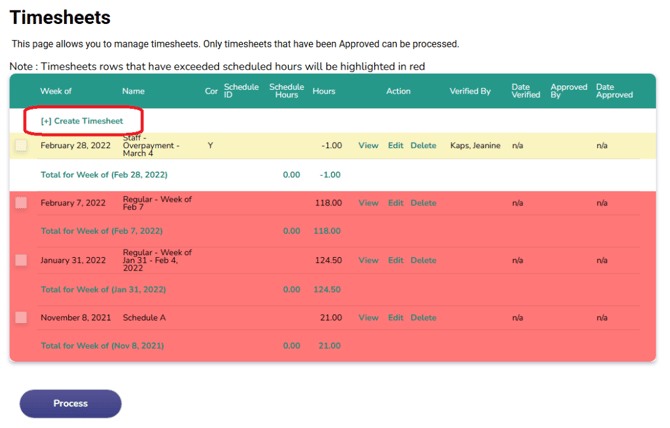
Task: Click the Create Timesheet link
Action: [x=82, y=121]
